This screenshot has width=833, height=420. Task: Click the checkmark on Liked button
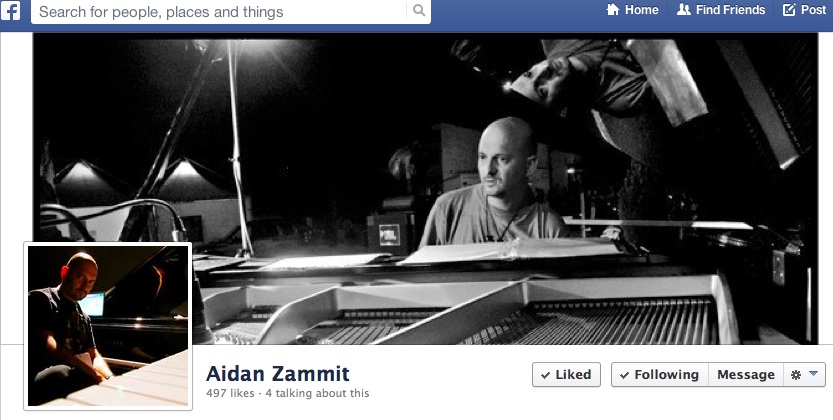coord(546,375)
